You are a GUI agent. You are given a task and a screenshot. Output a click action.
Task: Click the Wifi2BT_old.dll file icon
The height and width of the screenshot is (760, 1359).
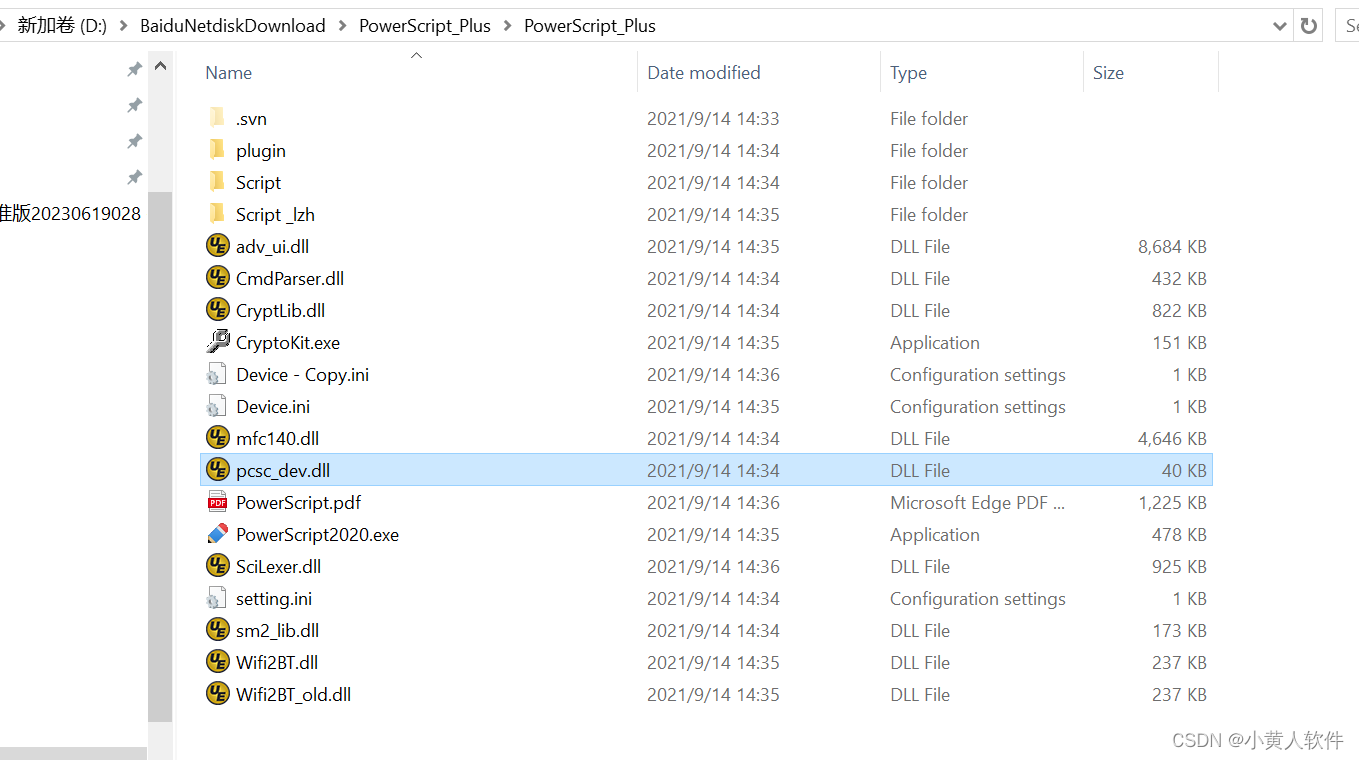pyautogui.click(x=217, y=694)
